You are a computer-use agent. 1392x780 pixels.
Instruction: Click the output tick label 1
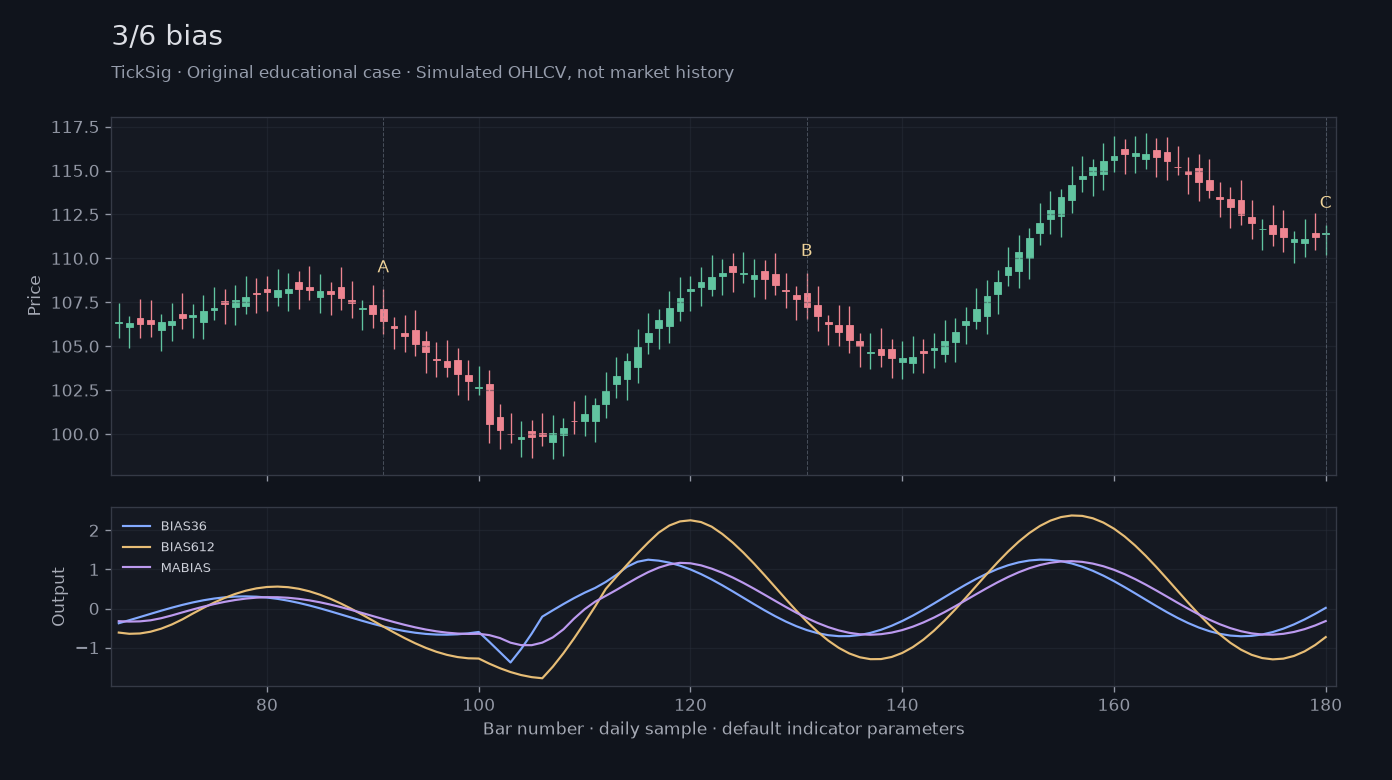pos(95,570)
